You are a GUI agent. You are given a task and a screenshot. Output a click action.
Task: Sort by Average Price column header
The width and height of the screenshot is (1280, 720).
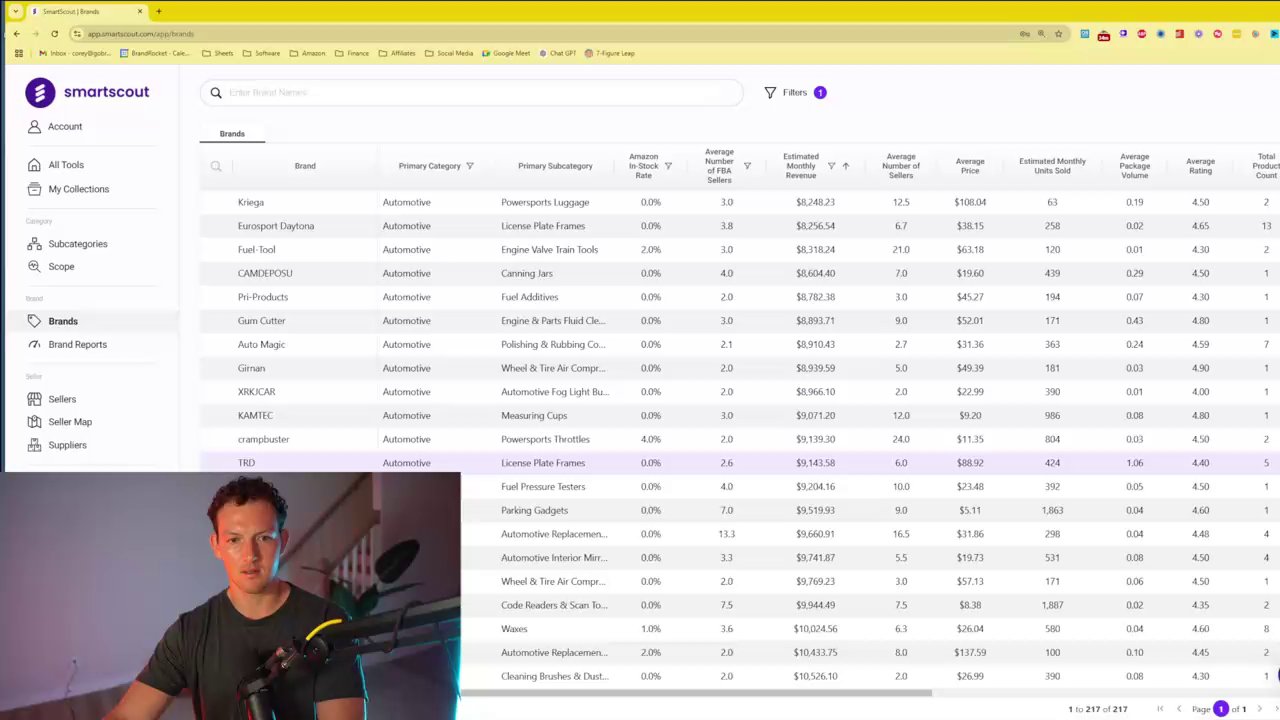tap(970, 166)
